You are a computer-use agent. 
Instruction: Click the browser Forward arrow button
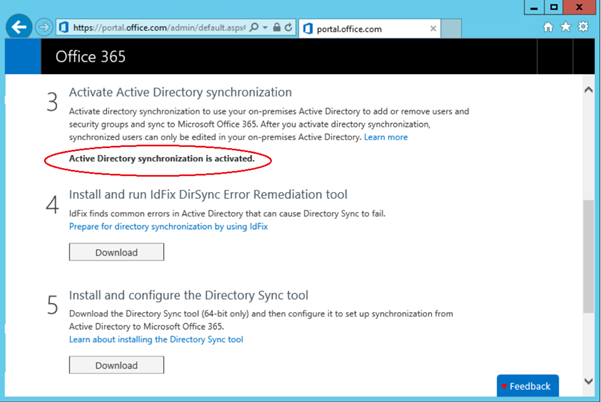tap(44, 27)
